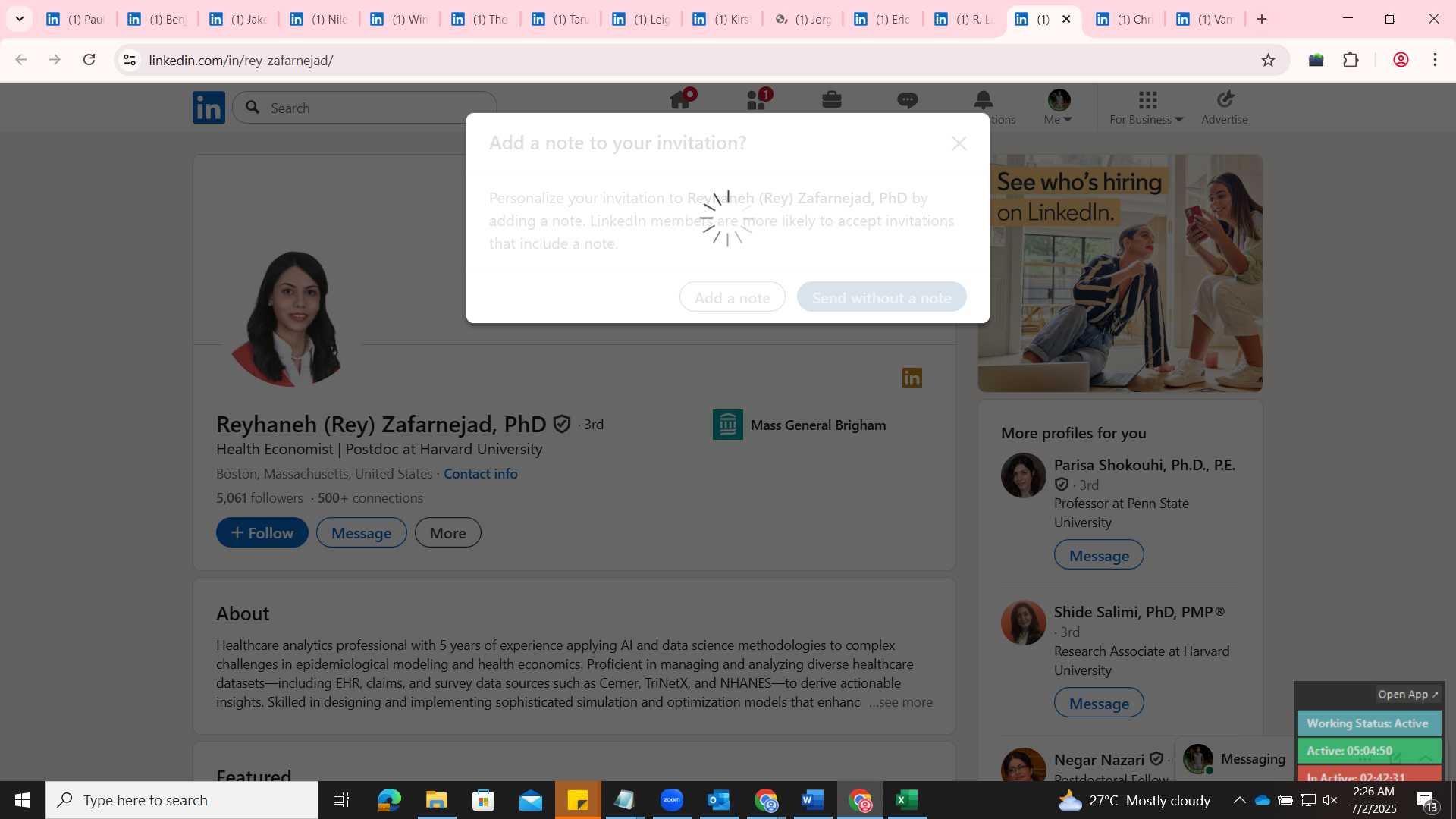Image resolution: width=1456 pixels, height=819 pixels.
Task: Expand About section with see more
Action: point(901,702)
